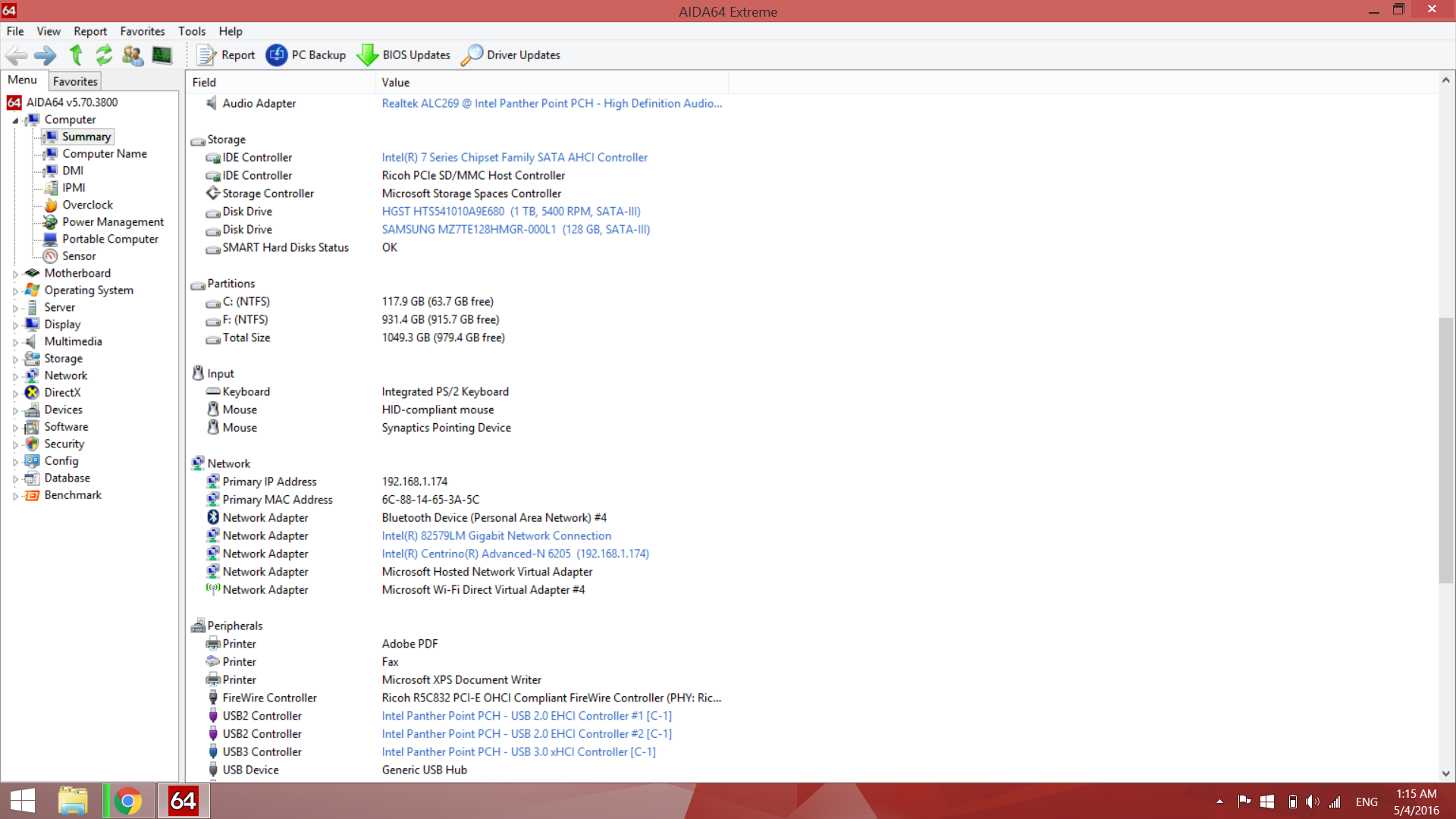
Task: Open Chrome from the taskbar
Action: pyautogui.click(x=127, y=801)
